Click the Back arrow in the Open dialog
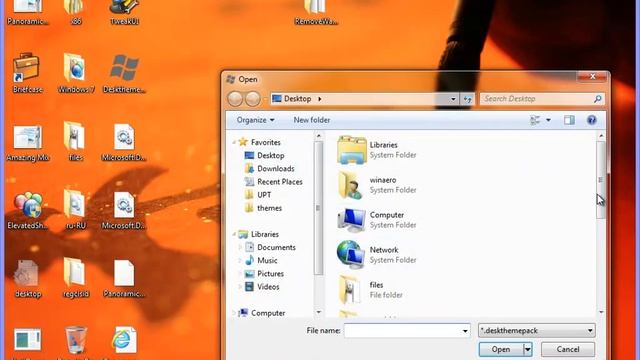The width and height of the screenshot is (640, 360). [x=235, y=99]
